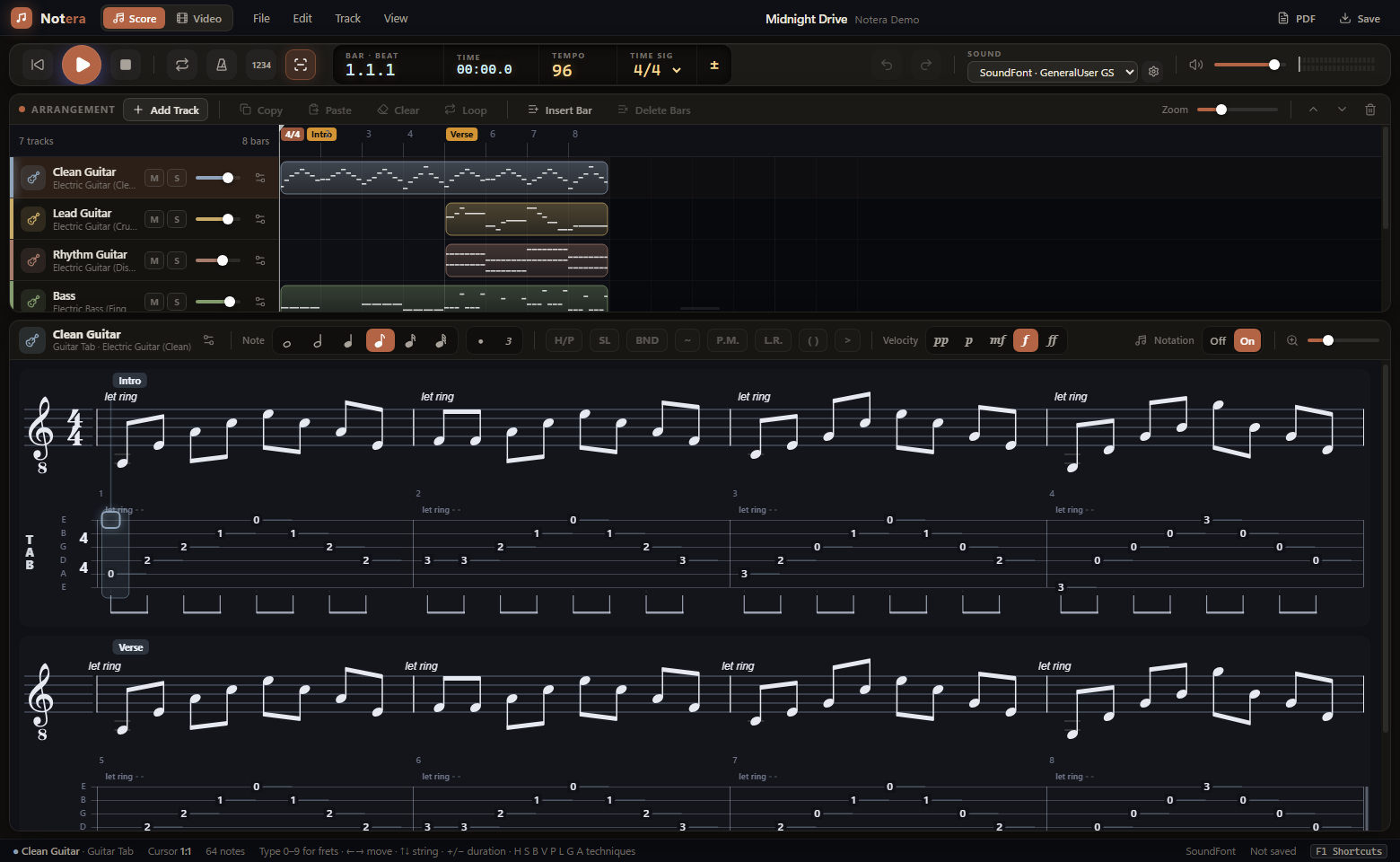Solo the Clean Guitar track
The image size is (1400, 862).
[x=177, y=178]
